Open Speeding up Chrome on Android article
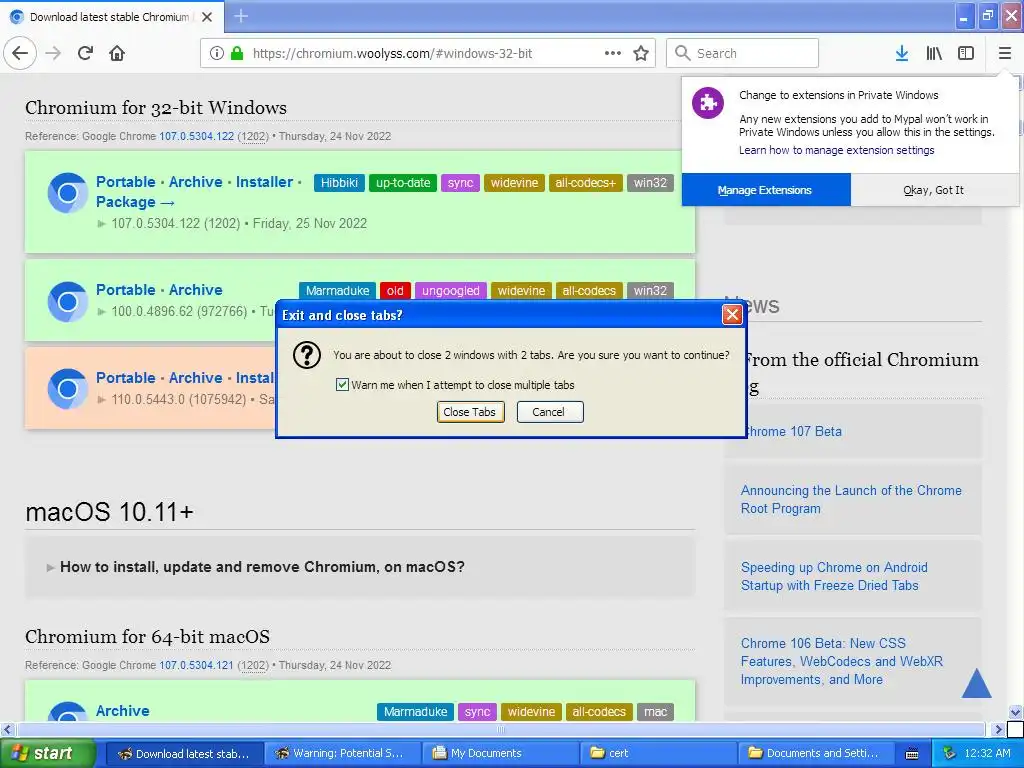This screenshot has height=768, width=1024. click(x=834, y=576)
